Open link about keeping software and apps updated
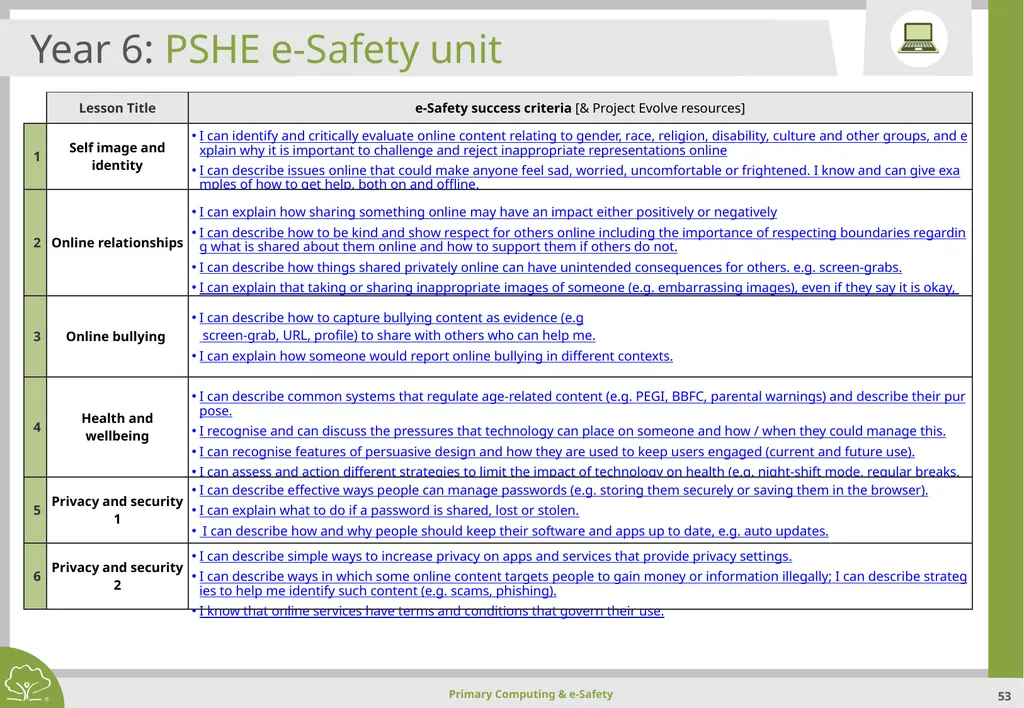This screenshot has height=708, width=1024. (x=515, y=531)
